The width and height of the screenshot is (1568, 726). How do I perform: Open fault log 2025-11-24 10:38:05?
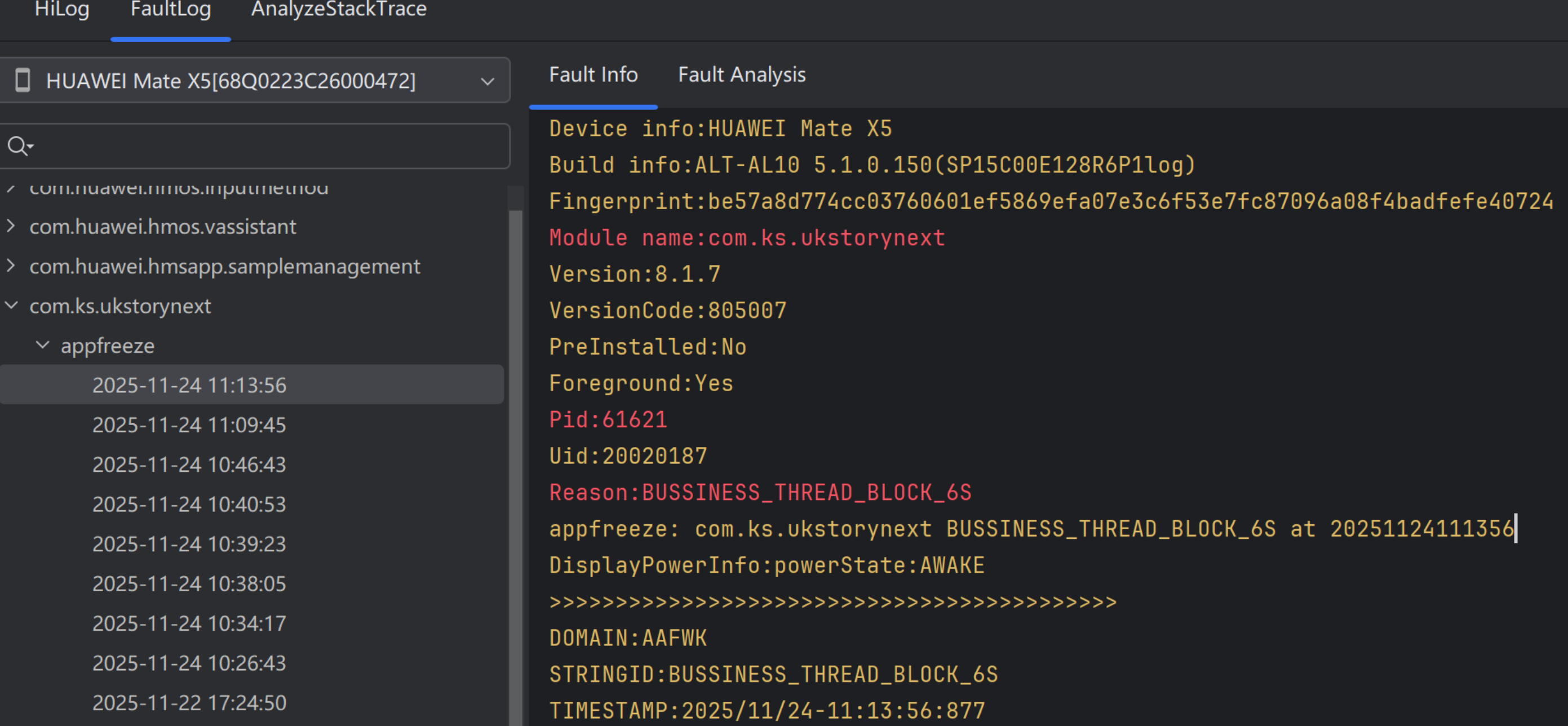(189, 583)
